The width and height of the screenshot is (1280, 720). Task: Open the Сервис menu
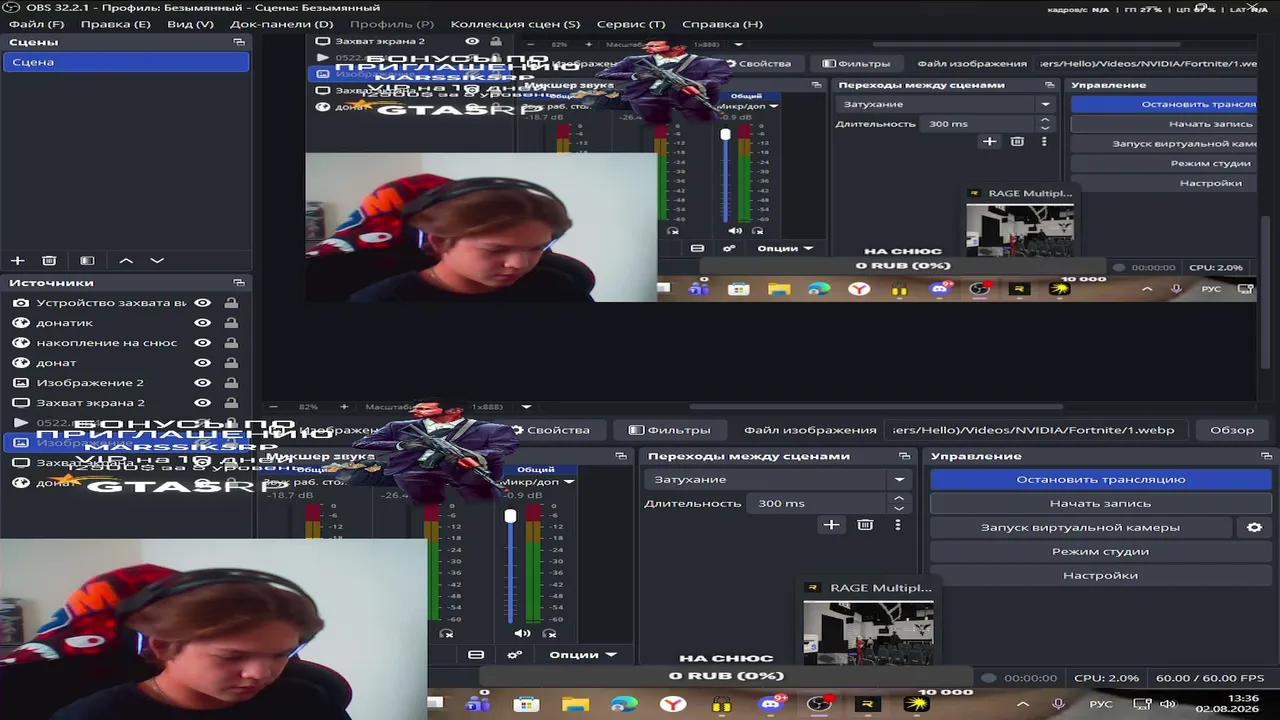click(630, 24)
